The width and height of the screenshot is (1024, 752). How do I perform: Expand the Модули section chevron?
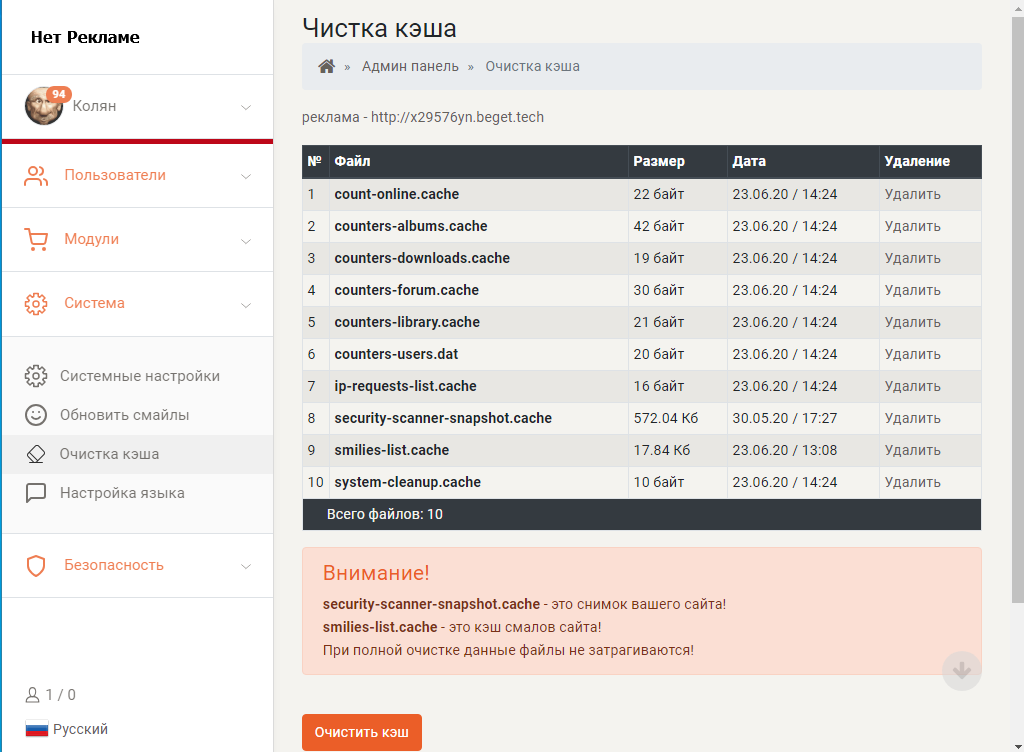tap(246, 240)
